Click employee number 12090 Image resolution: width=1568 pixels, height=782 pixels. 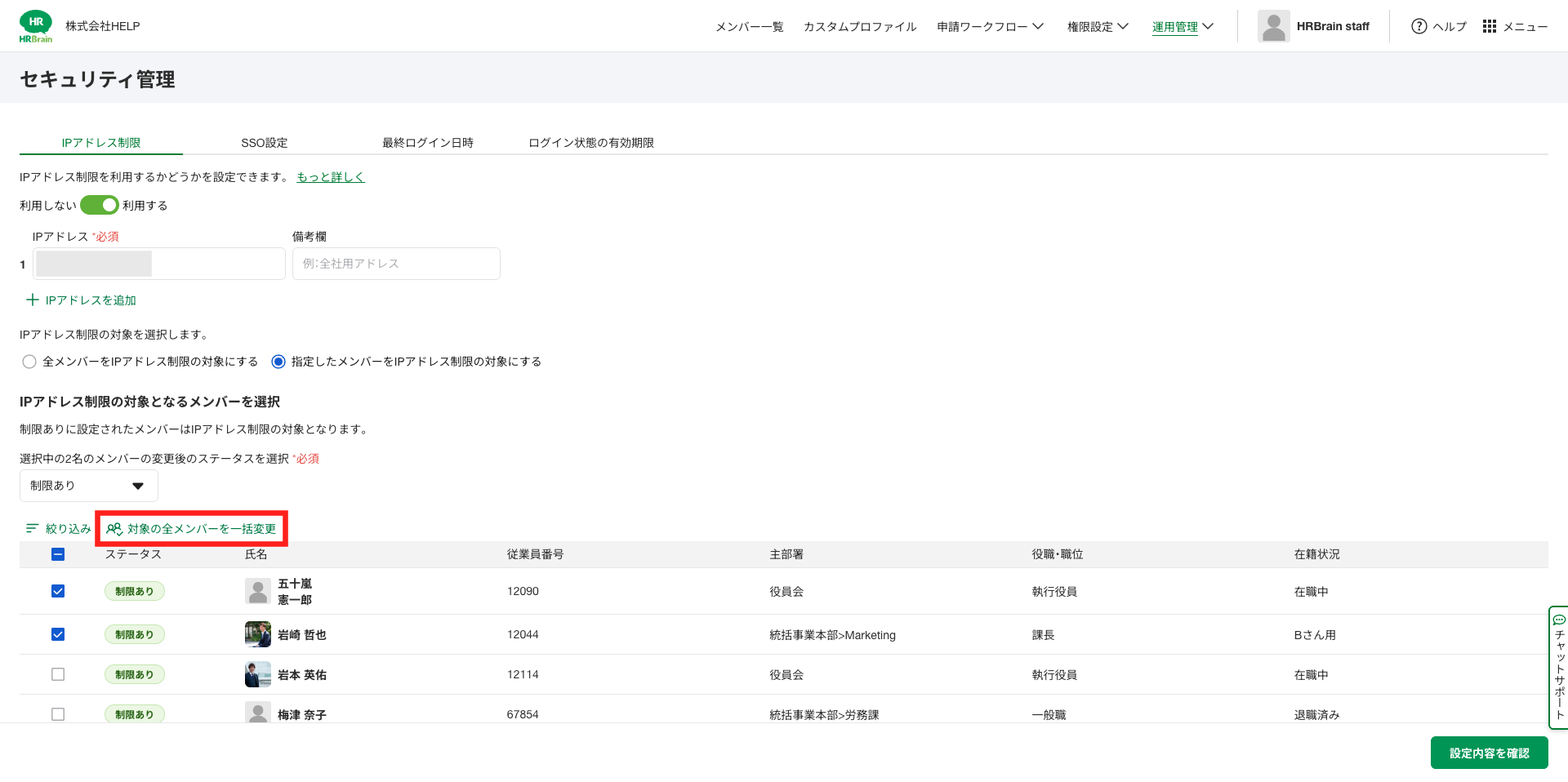point(523,591)
